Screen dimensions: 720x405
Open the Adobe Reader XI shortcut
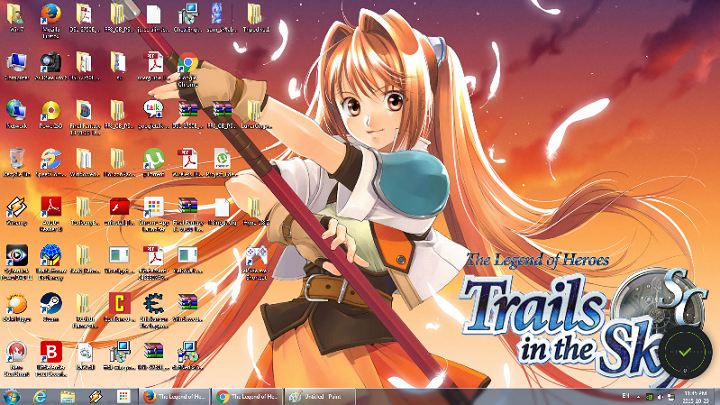tap(51, 214)
